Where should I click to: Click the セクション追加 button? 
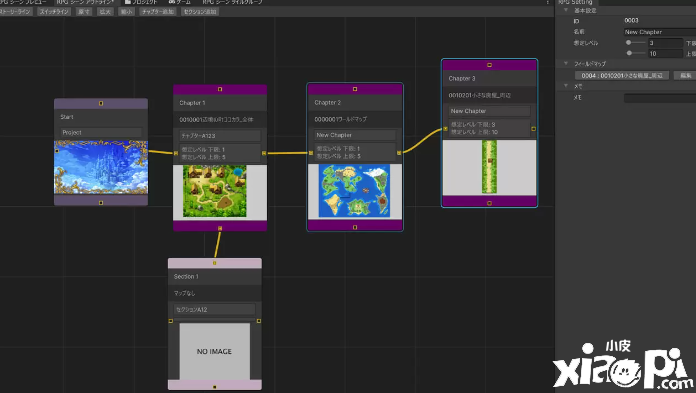[200, 12]
